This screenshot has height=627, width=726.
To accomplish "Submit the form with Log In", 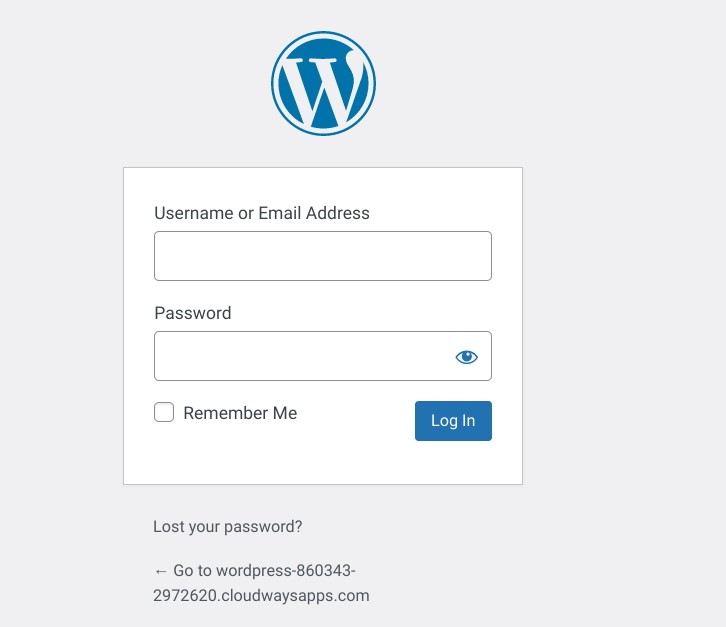I will tap(453, 421).
